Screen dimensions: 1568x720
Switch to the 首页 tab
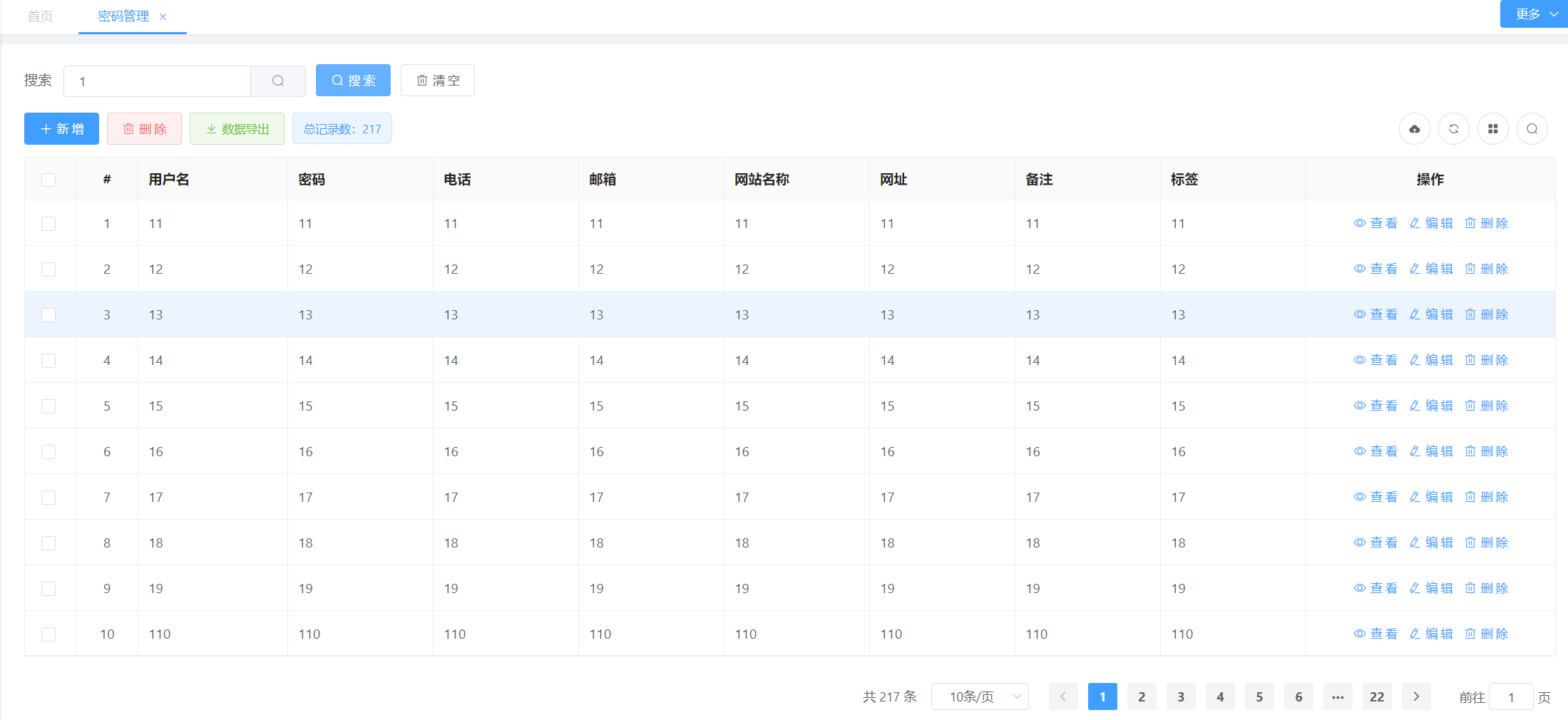(x=40, y=16)
